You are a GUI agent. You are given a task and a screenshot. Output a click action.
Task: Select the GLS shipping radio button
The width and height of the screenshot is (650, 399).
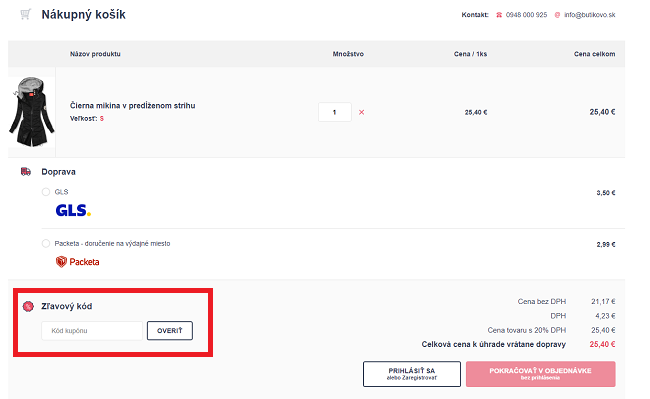coord(46,192)
